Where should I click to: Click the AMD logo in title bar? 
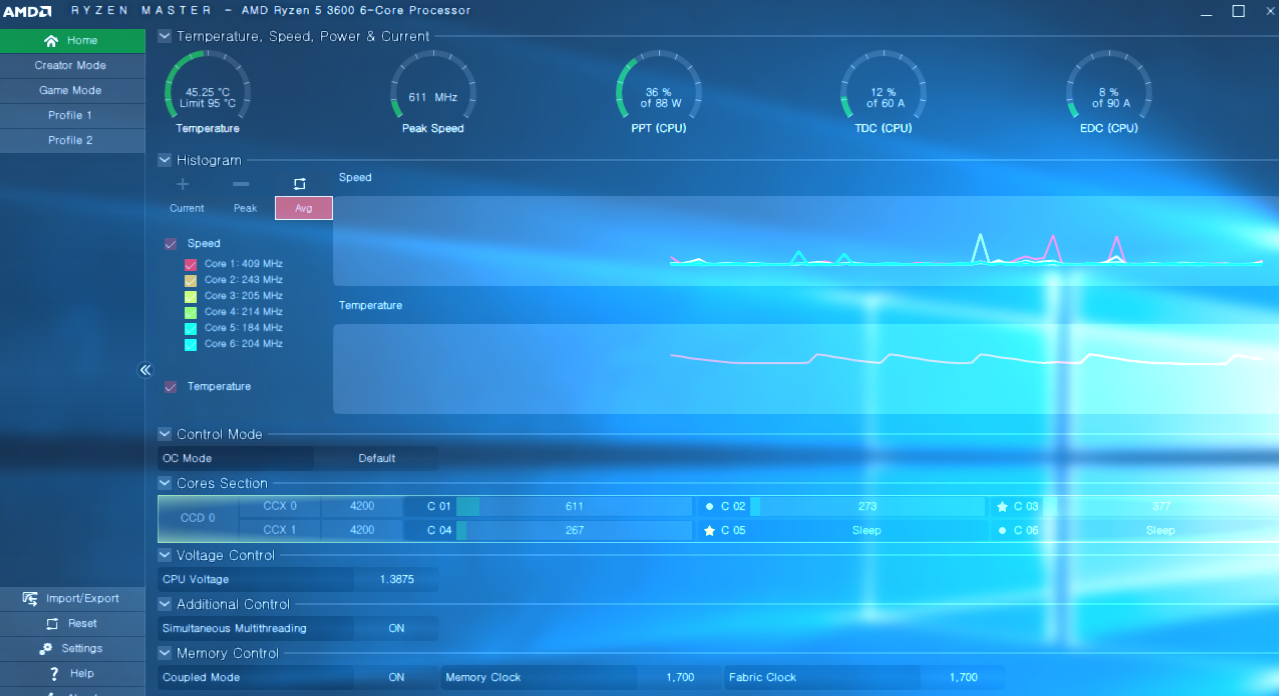[x=26, y=11]
